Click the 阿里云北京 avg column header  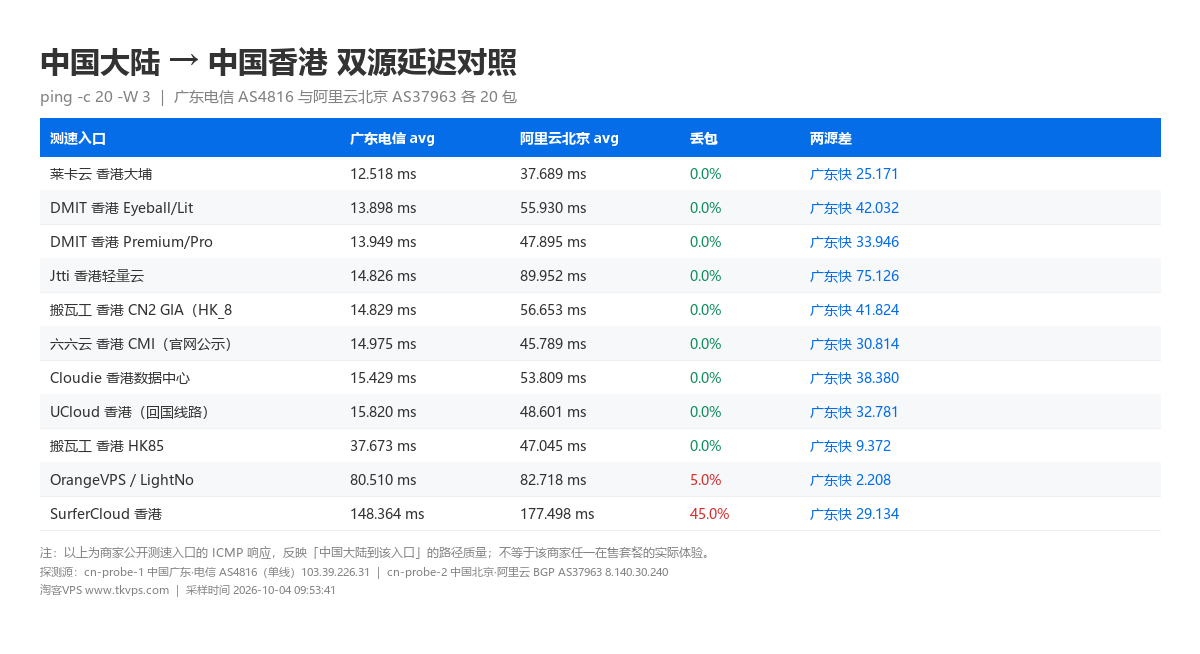pyautogui.click(x=569, y=138)
